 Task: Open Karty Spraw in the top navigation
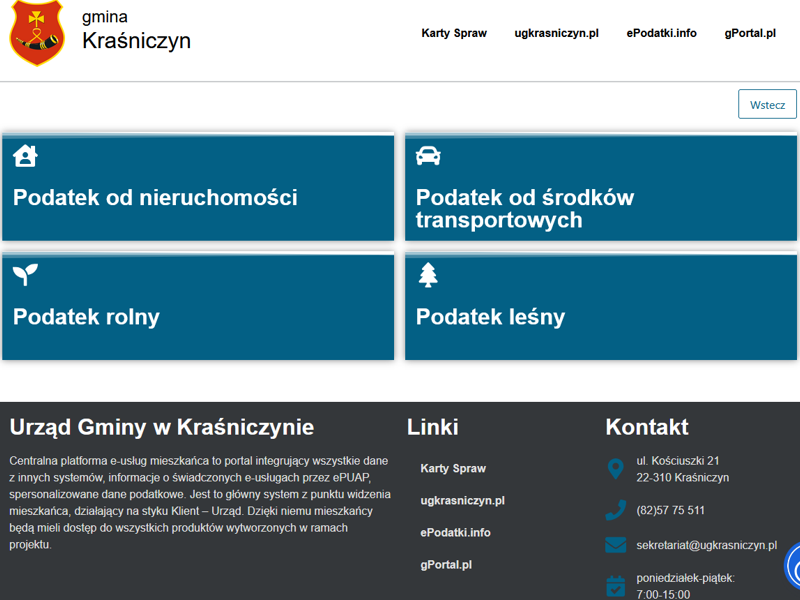point(454,33)
